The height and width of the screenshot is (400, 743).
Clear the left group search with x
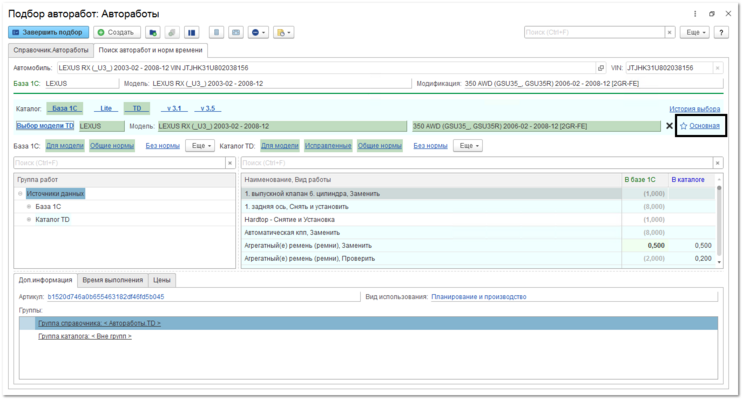click(230, 163)
